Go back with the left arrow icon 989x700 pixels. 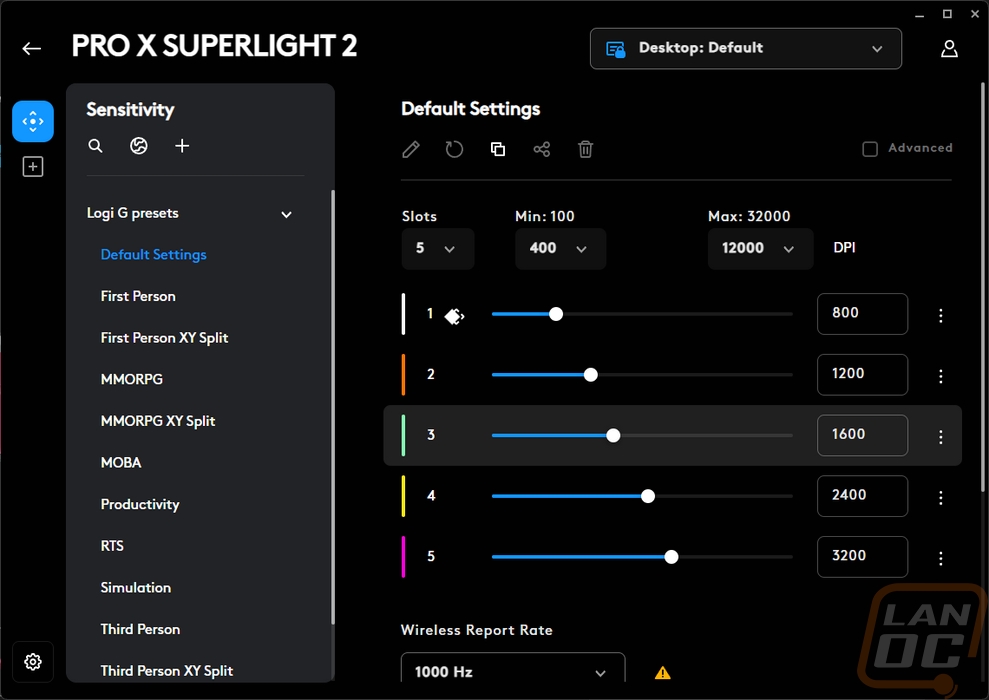coord(32,49)
